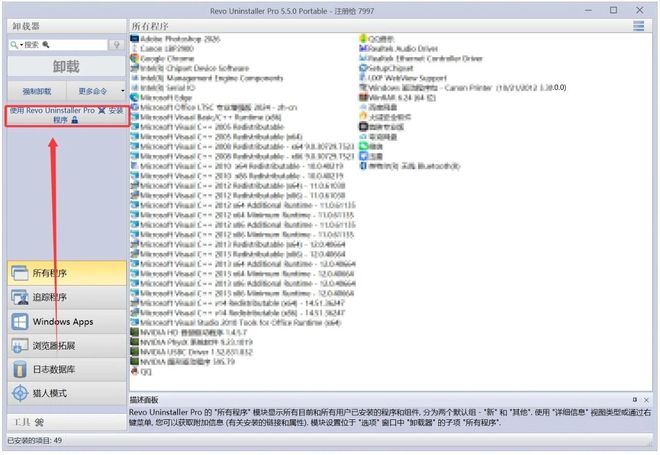Click the 所有程序 sidebar icon
This screenshot has width=660, height=455.
[x=20, y=273]
